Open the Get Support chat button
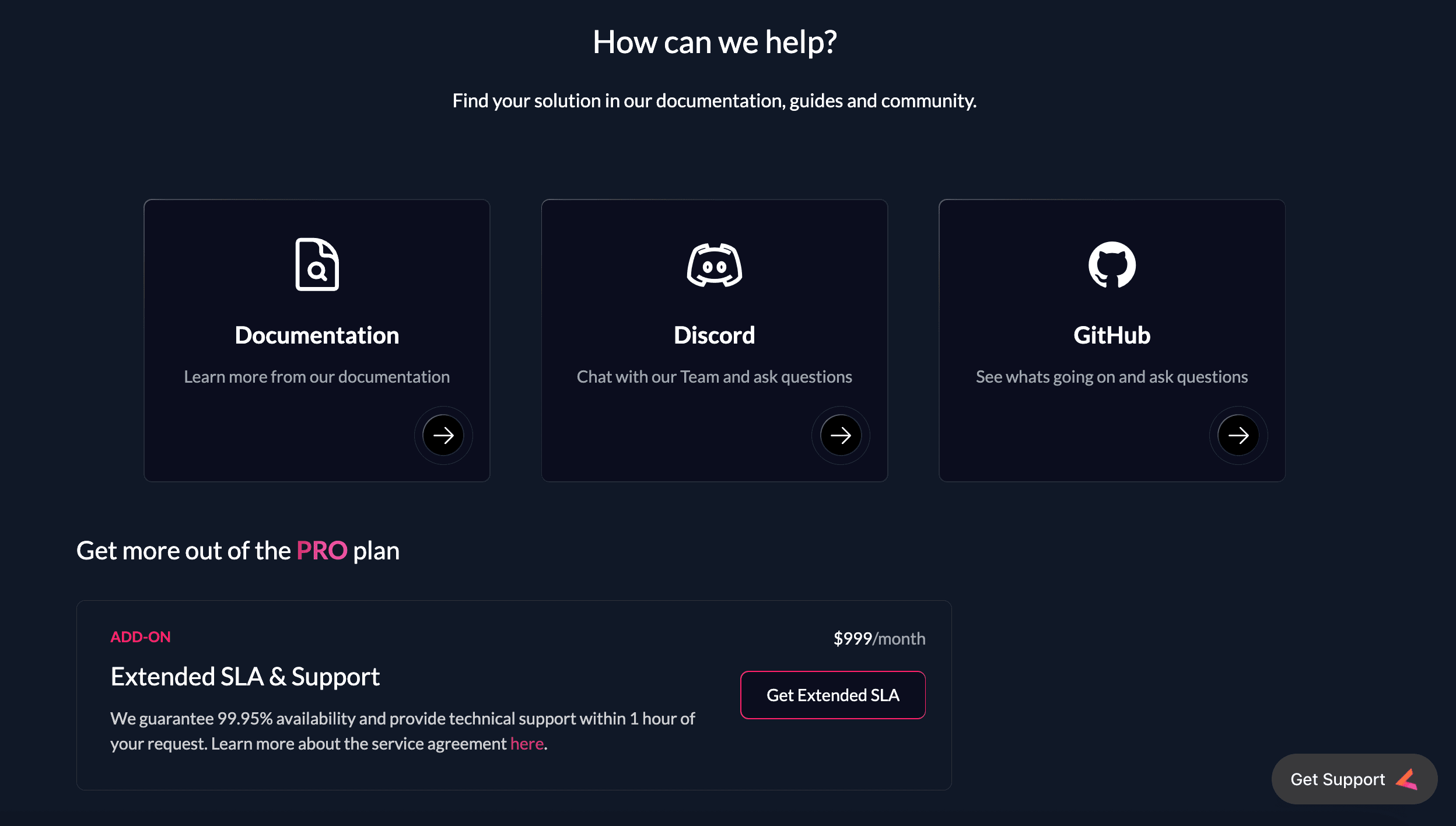Screen dimensions: 1456x826 [1337, 779]
